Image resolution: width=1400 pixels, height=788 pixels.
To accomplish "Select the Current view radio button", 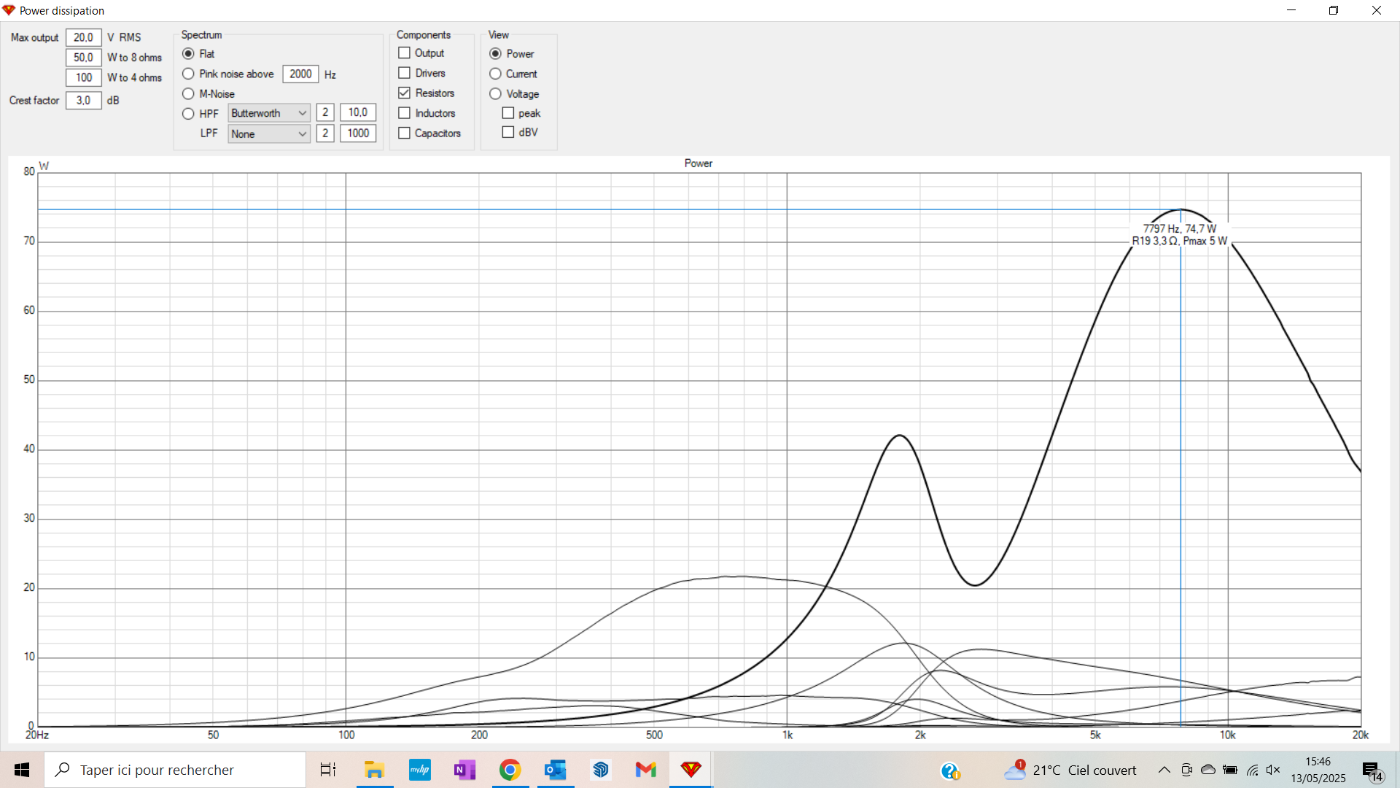I will coord(495,74).
